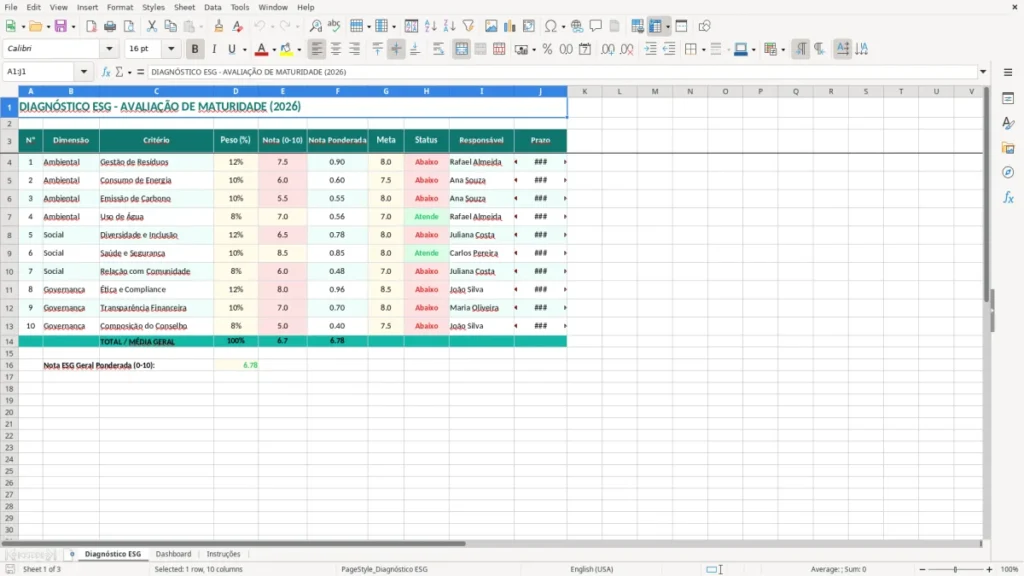Click column header K
Image resolution: width=1024 pixels, height=576 pixels.
click(584, 91)
